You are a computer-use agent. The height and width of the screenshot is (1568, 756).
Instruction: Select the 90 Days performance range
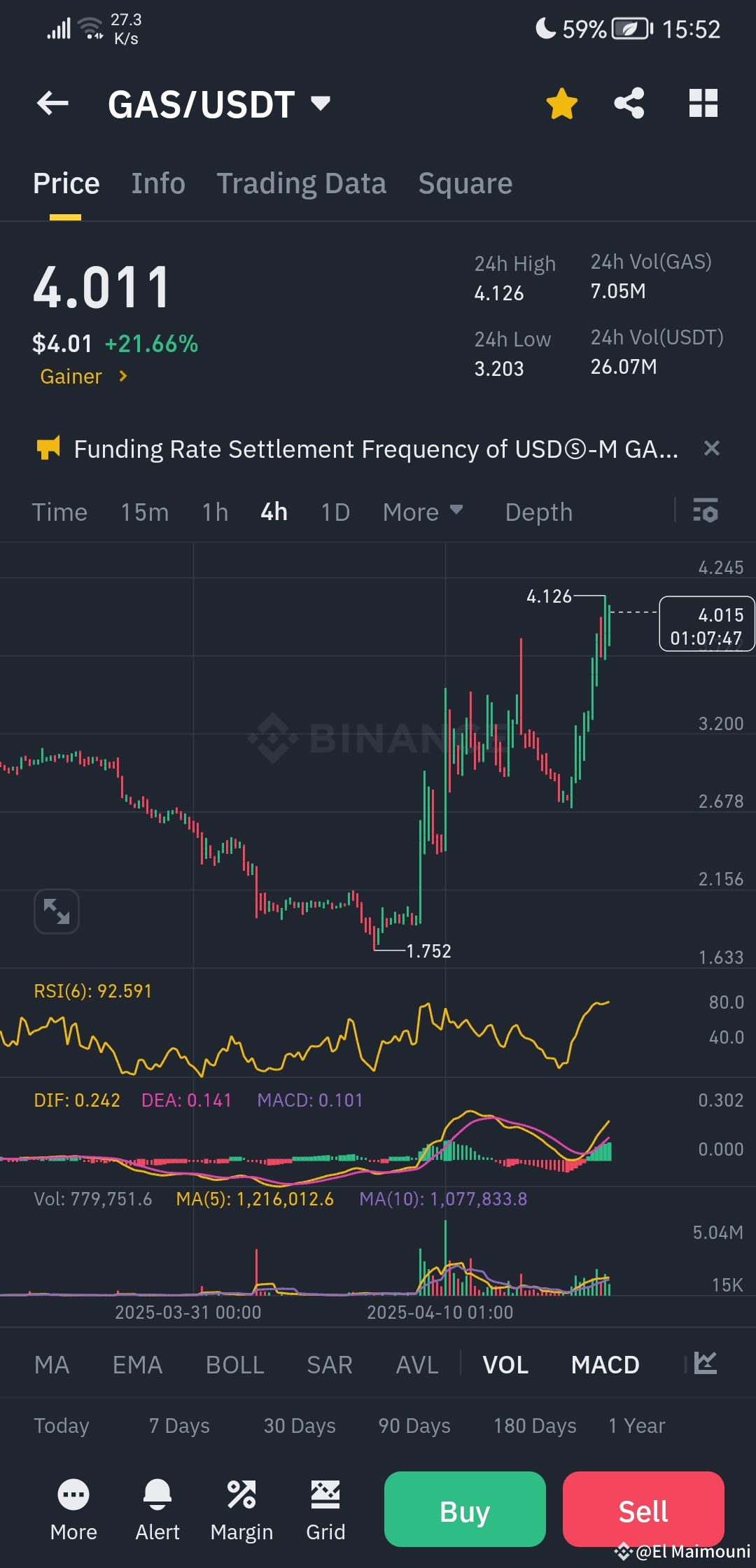[x=414, y=1426]
